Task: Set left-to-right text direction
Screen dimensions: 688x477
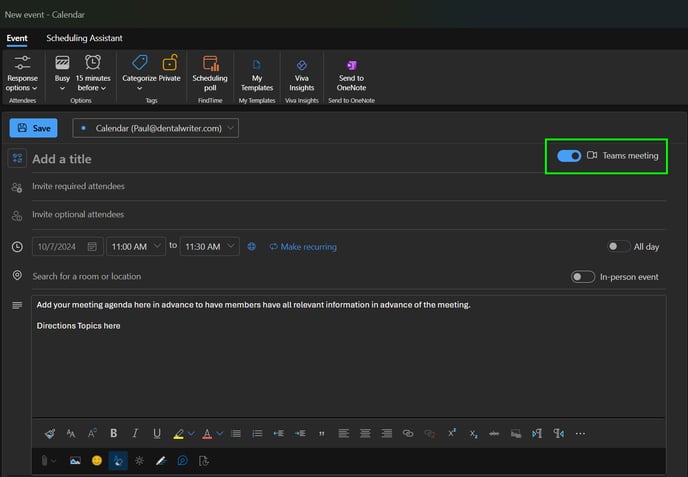Action: pos(537,434)
